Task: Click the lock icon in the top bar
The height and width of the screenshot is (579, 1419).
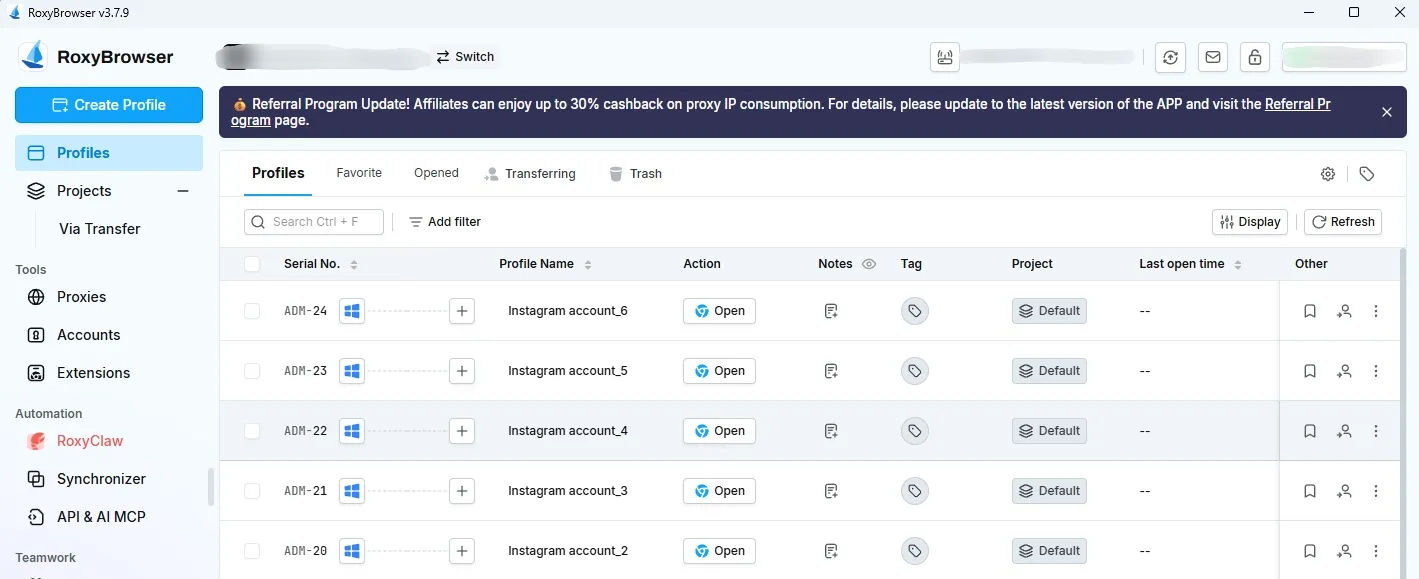Action: 1255,57
